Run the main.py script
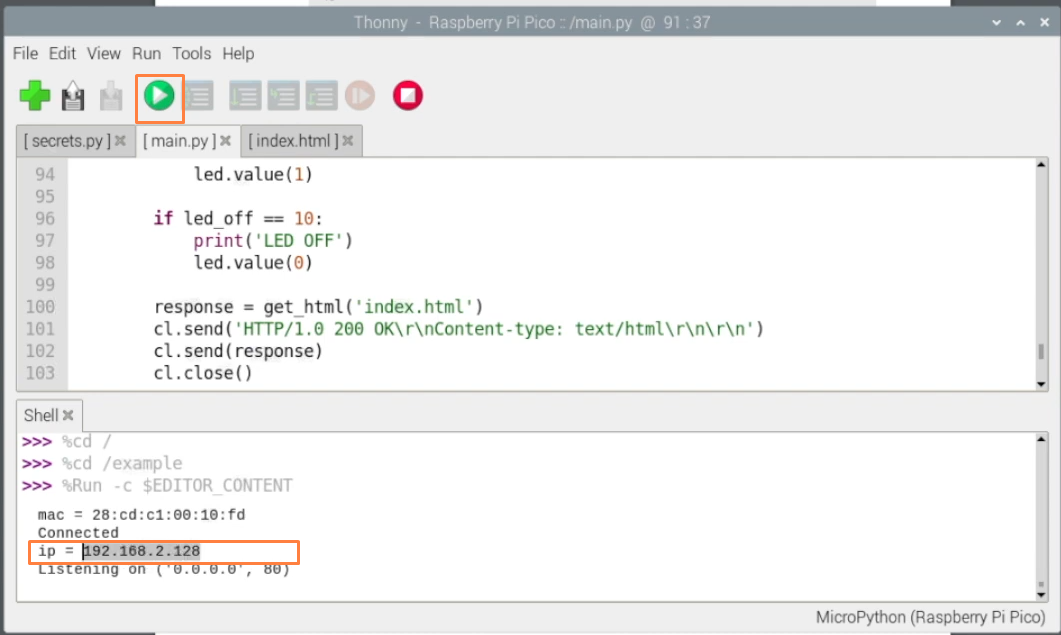 click(x=160, y=96)
